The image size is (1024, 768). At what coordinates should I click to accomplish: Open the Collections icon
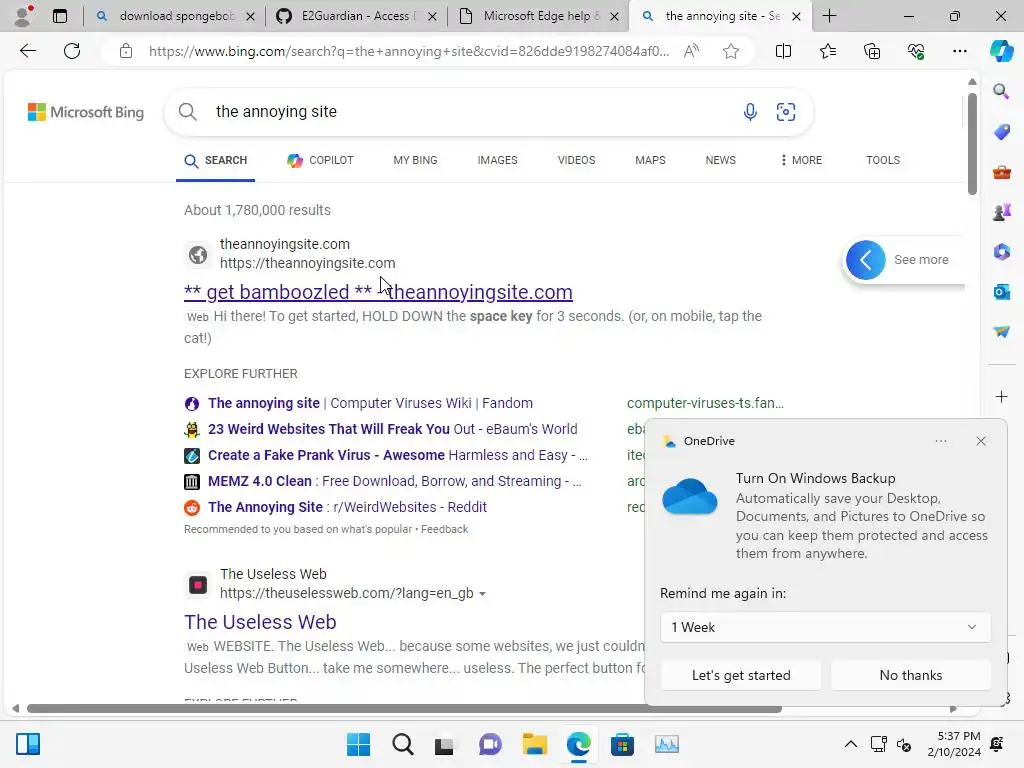(872, 51)
